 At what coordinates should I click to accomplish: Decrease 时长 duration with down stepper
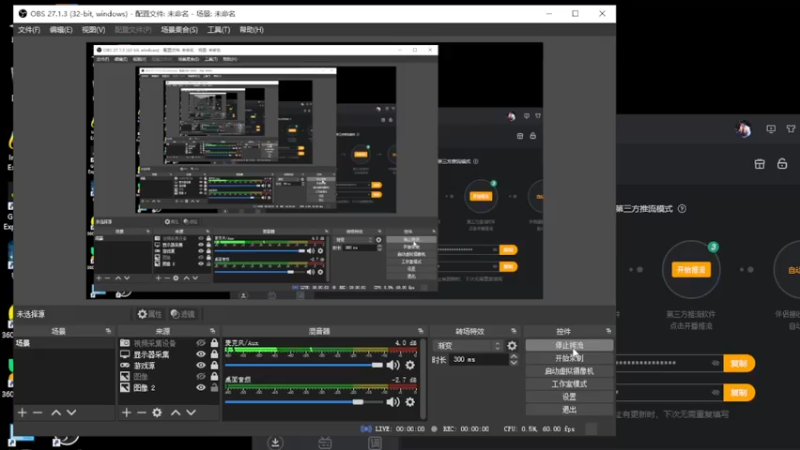[514, 363]
